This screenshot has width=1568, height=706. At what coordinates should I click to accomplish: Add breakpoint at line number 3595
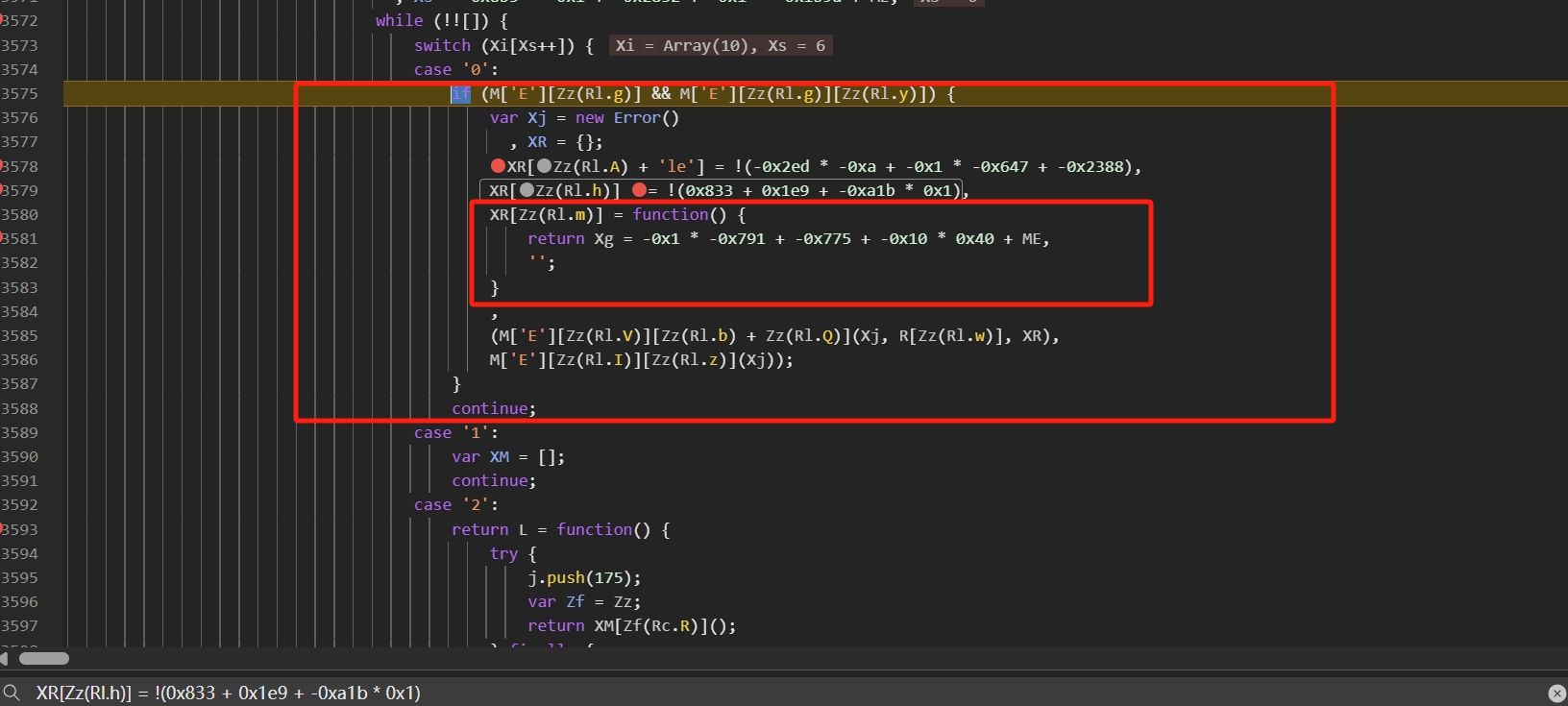tap(19, 577)
